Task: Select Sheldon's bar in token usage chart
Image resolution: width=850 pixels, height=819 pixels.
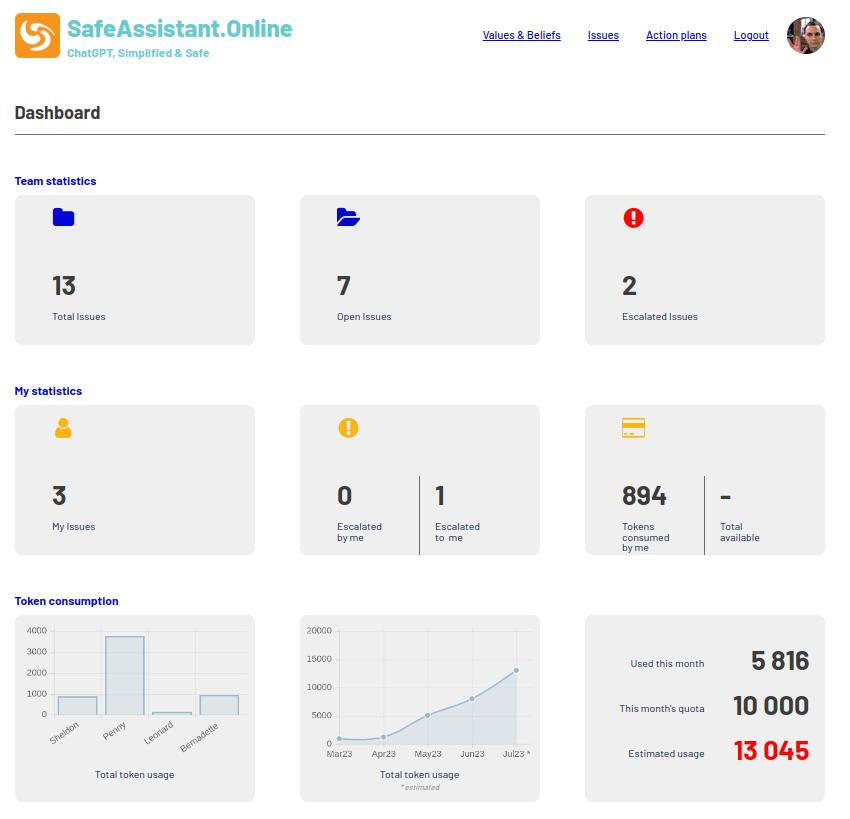Action: click(x=77, y=705)
